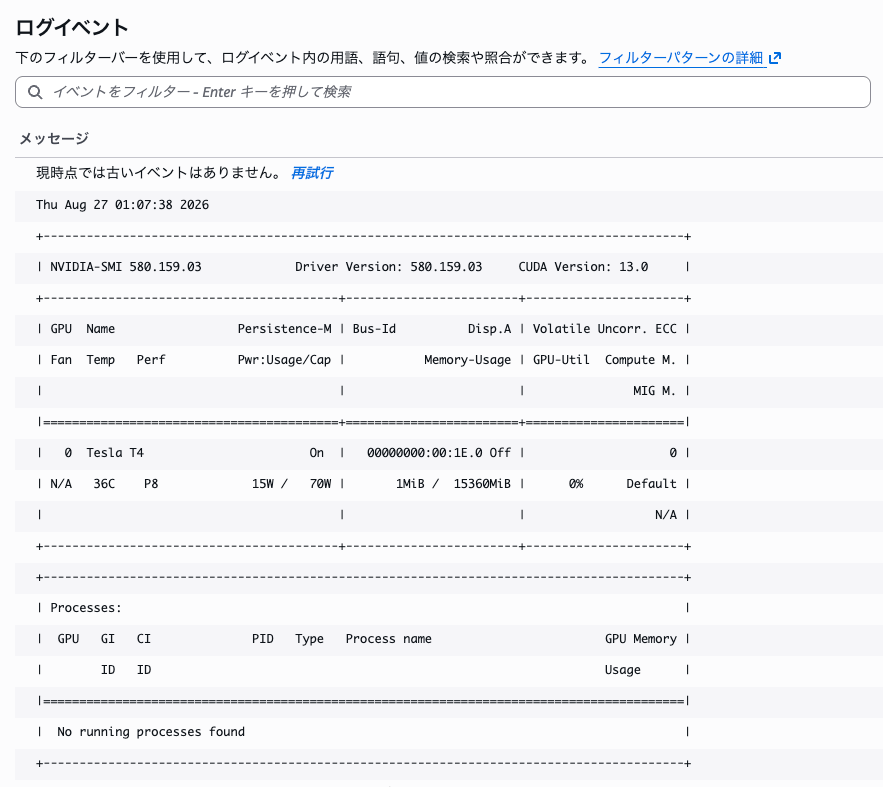883x787 pixels.
Task: Select the 'Tesla T4' GPU row
Action: point(449,453)
